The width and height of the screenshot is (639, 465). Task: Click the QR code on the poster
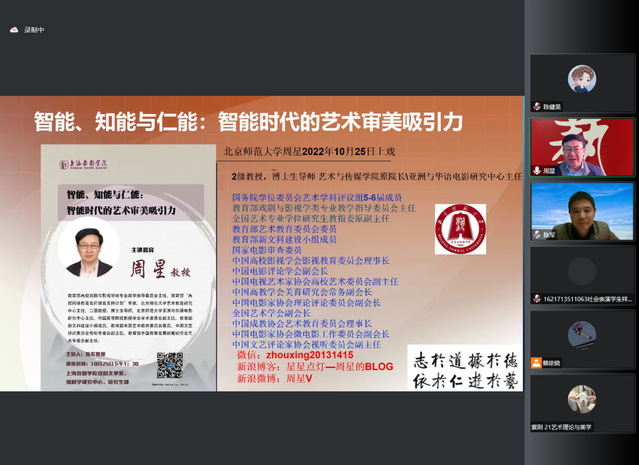170,360
